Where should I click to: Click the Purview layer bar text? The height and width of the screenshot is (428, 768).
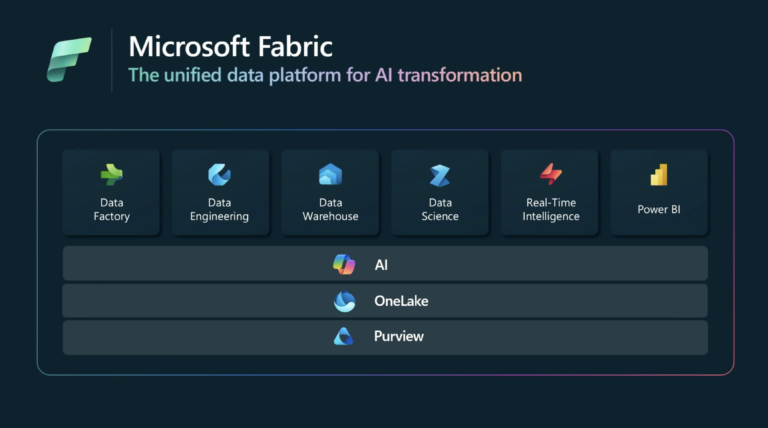(398, 337)
